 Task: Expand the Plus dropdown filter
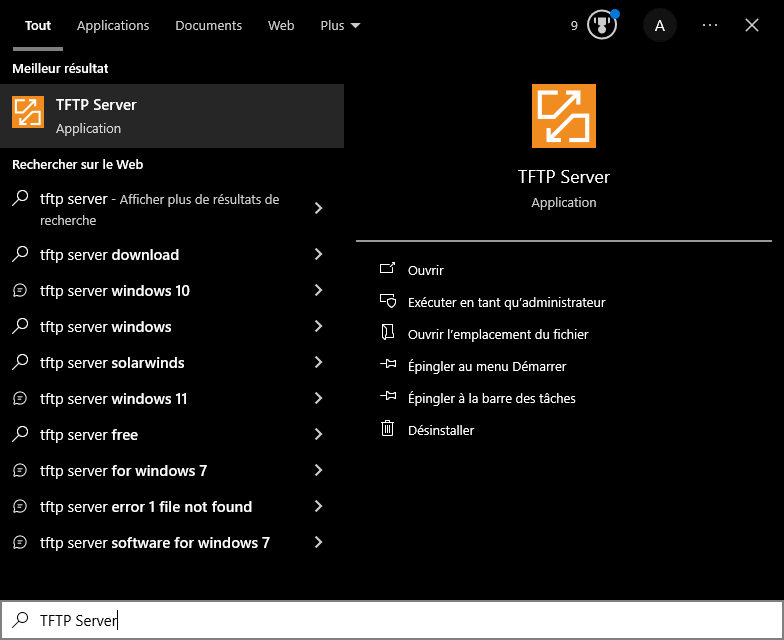point(340,26)
